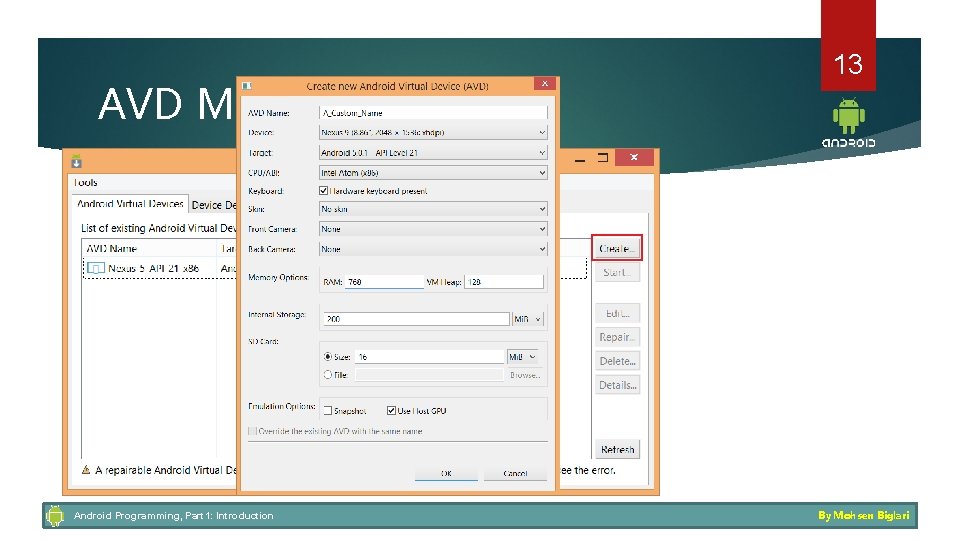Click the Create AVD dialog title icon
The image size is (960, 540).
pyautogui.click(x=247, y=86)
